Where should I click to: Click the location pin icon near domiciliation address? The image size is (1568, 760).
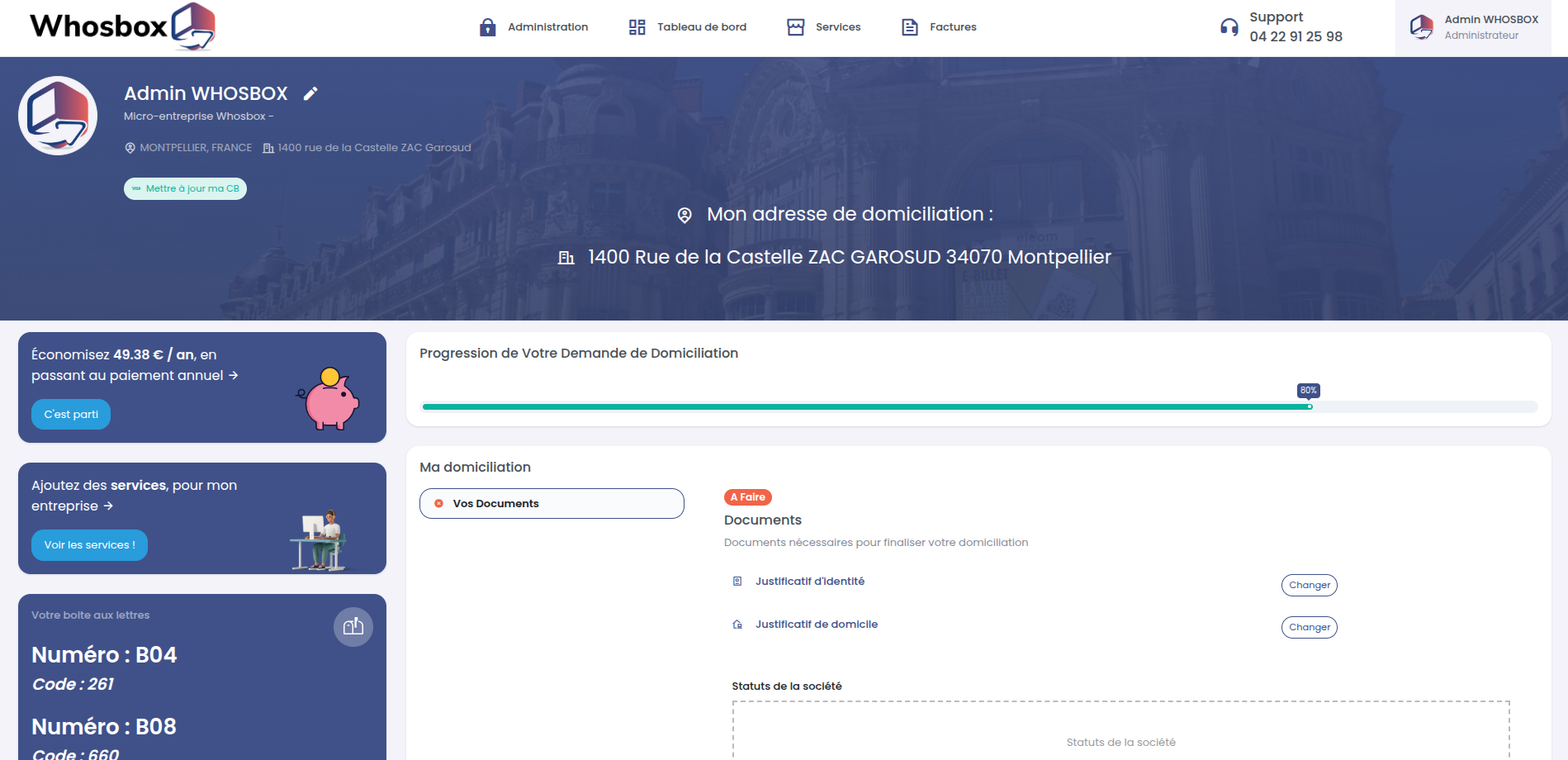(x=685, y=216)
